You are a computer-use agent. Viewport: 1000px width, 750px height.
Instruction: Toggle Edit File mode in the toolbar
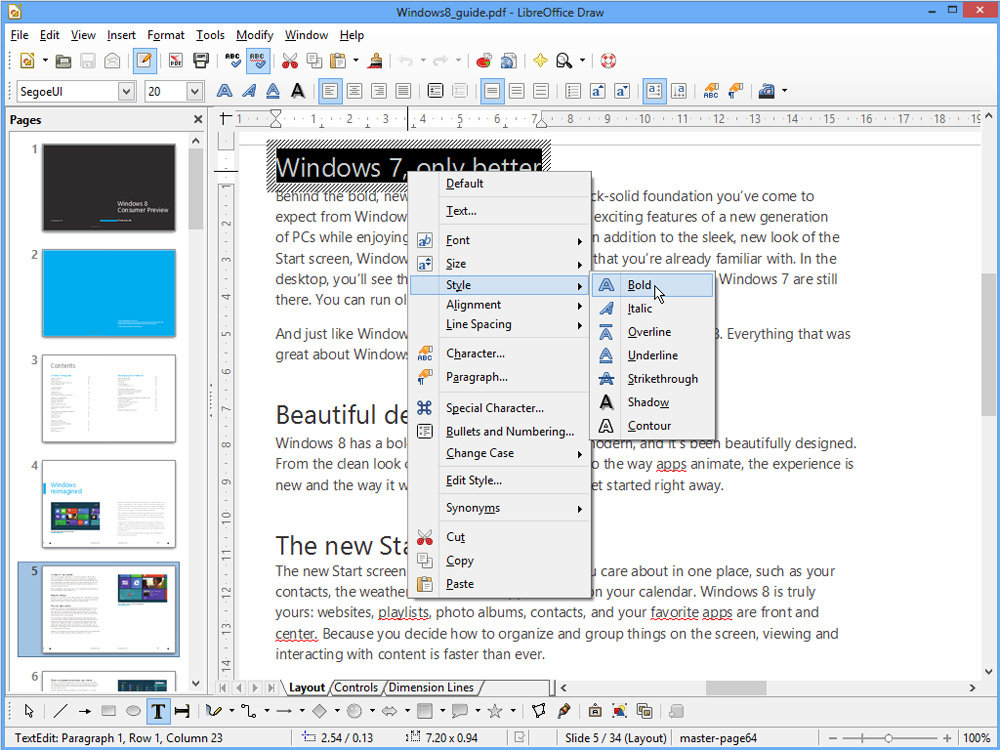145,61
